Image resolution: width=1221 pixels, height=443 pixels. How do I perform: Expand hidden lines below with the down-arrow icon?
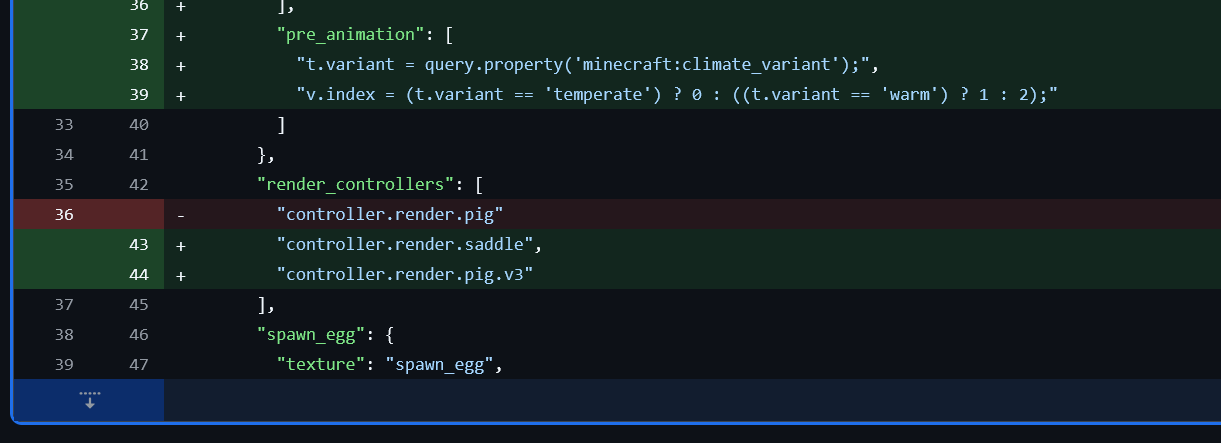[89, 400]
